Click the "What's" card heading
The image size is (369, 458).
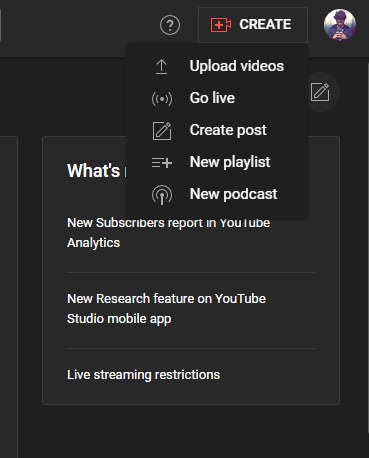pos(93,171)
